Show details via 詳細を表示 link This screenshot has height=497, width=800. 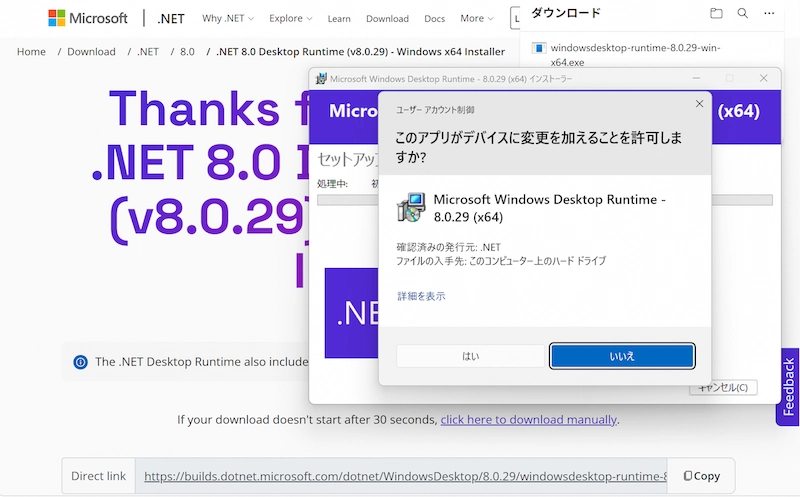click(421, 296)
